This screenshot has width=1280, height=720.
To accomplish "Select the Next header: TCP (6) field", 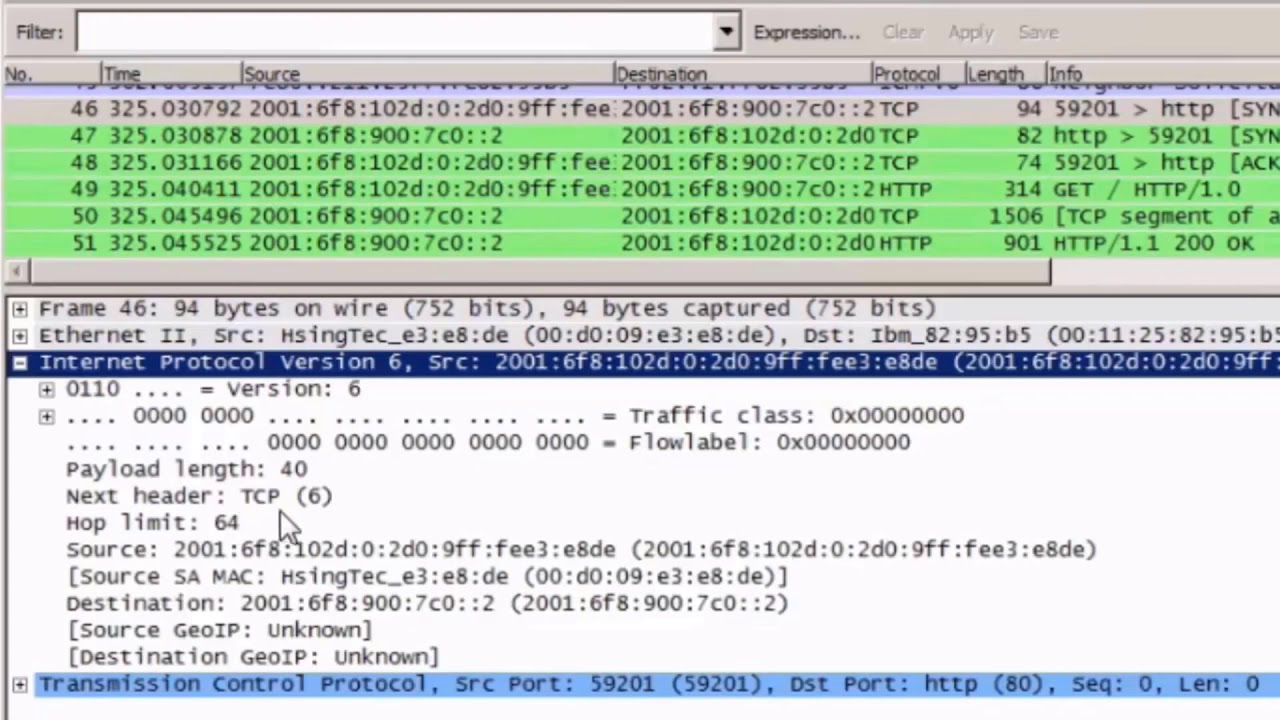I will pos(199,496).
